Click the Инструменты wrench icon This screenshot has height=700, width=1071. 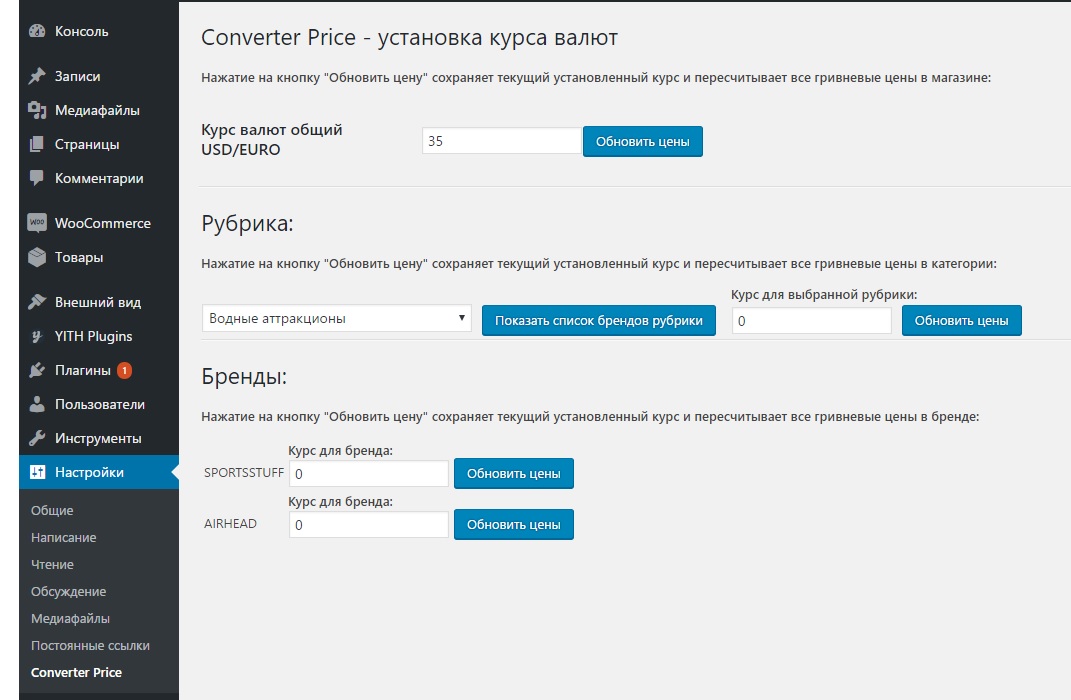37,438
